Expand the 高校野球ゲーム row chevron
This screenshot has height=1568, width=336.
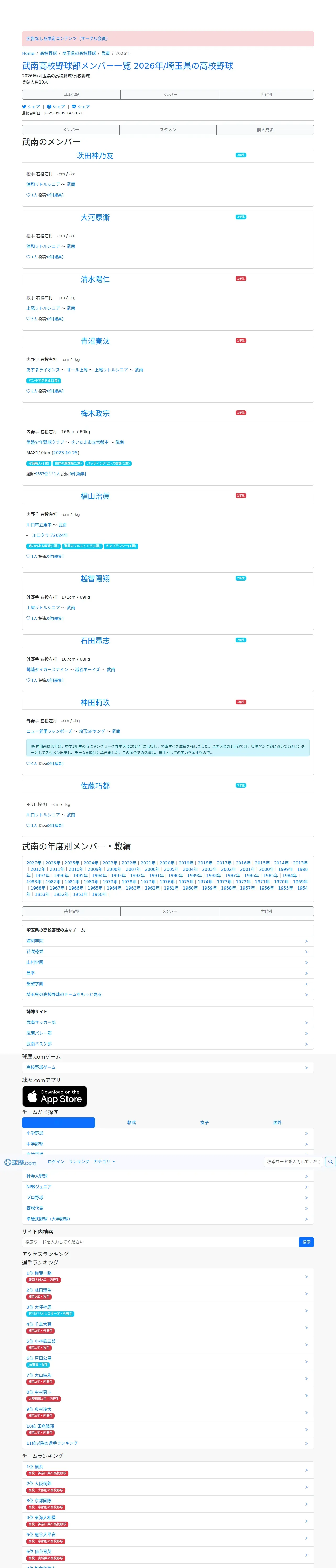point(306,1068)
